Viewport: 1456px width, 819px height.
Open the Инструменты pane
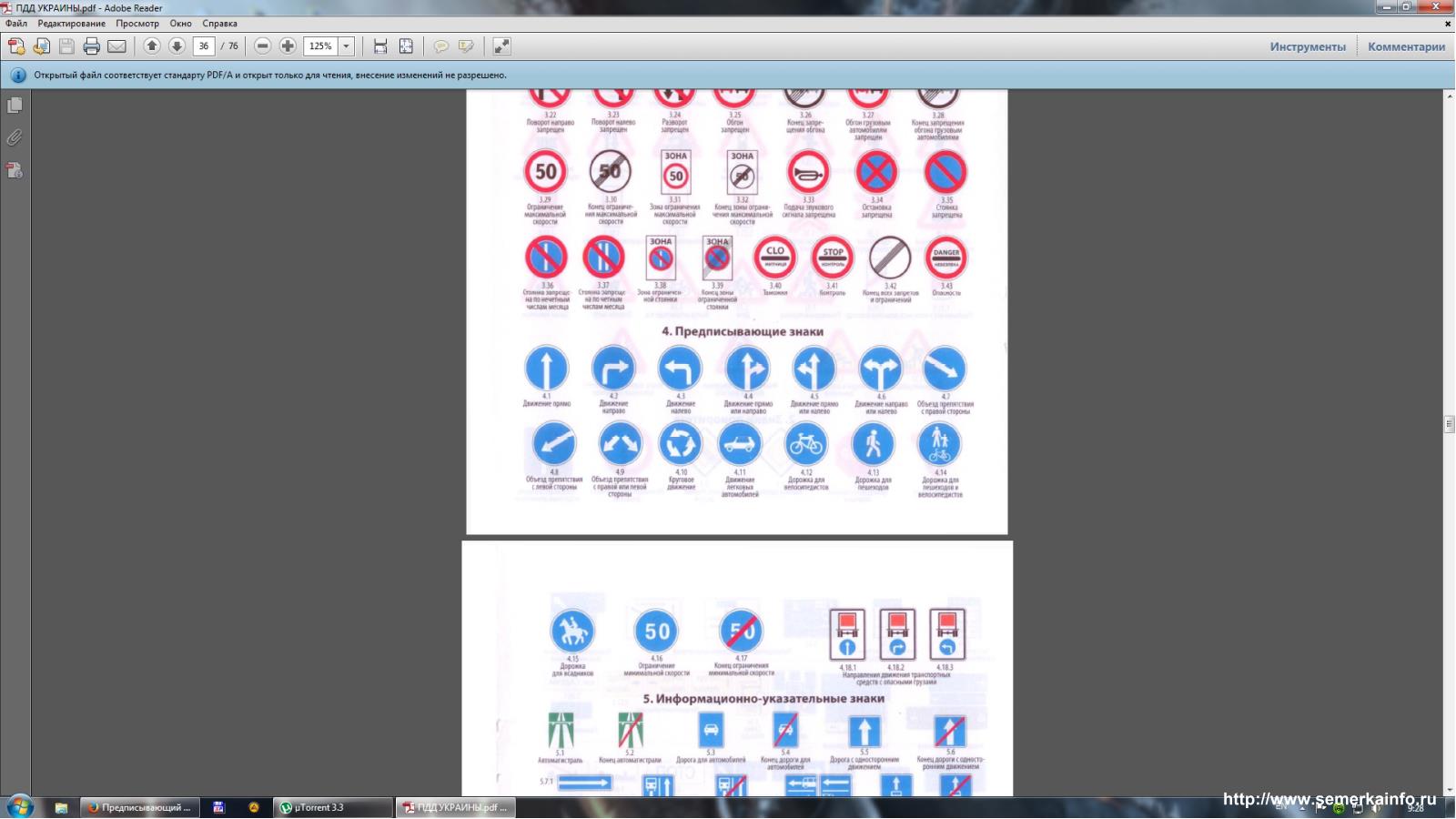pos(1308,47)
